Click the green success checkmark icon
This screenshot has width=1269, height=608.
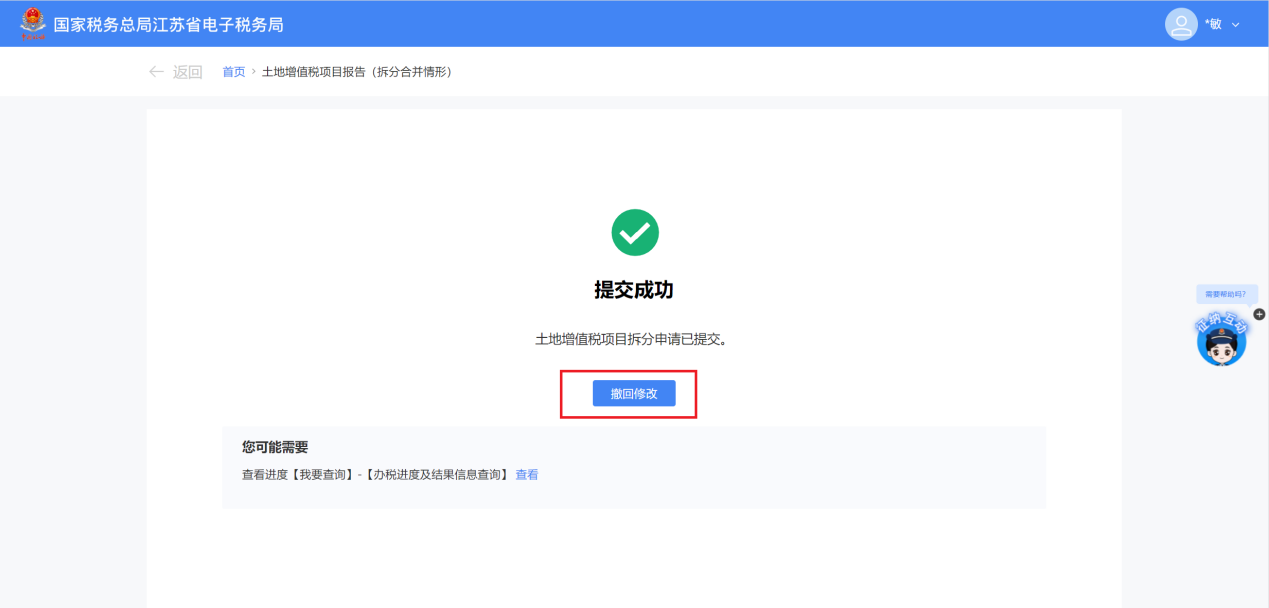click(634, 232)
